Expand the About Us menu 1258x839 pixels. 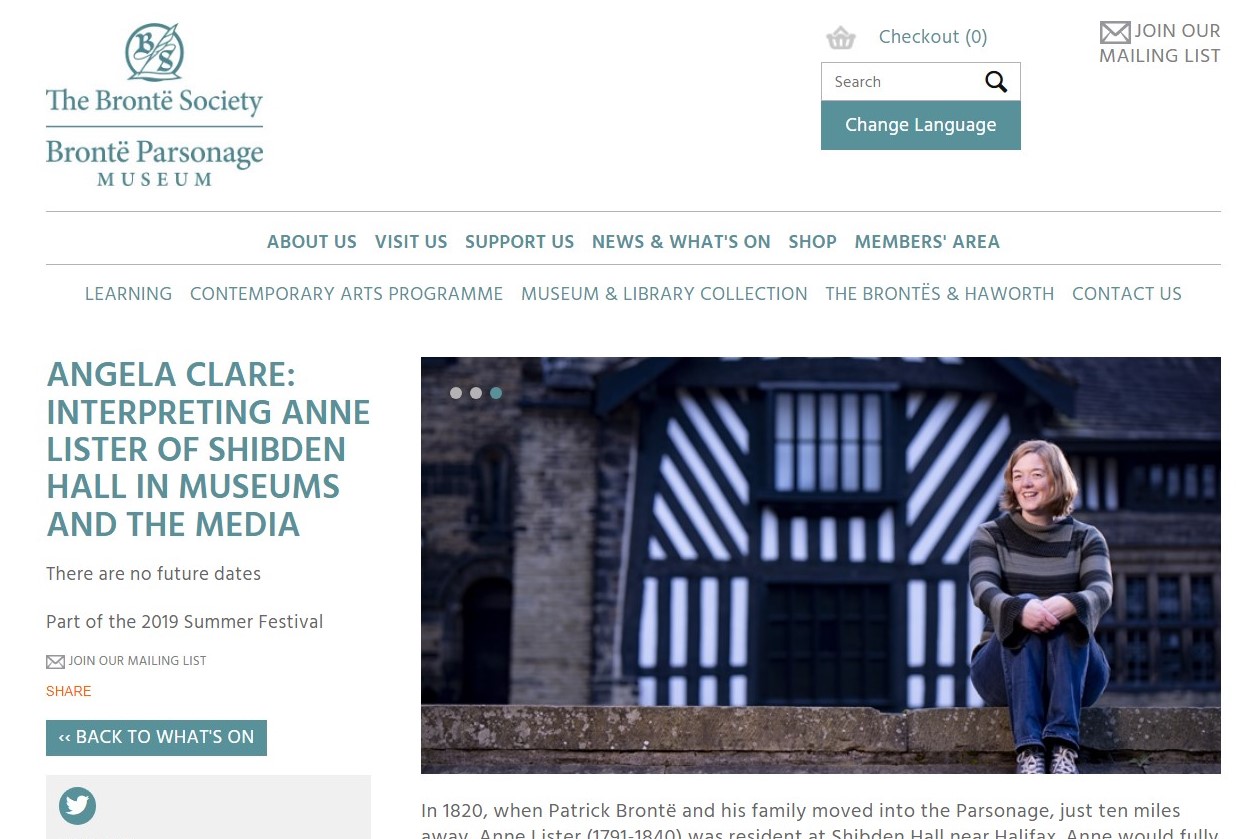[312, 242]
